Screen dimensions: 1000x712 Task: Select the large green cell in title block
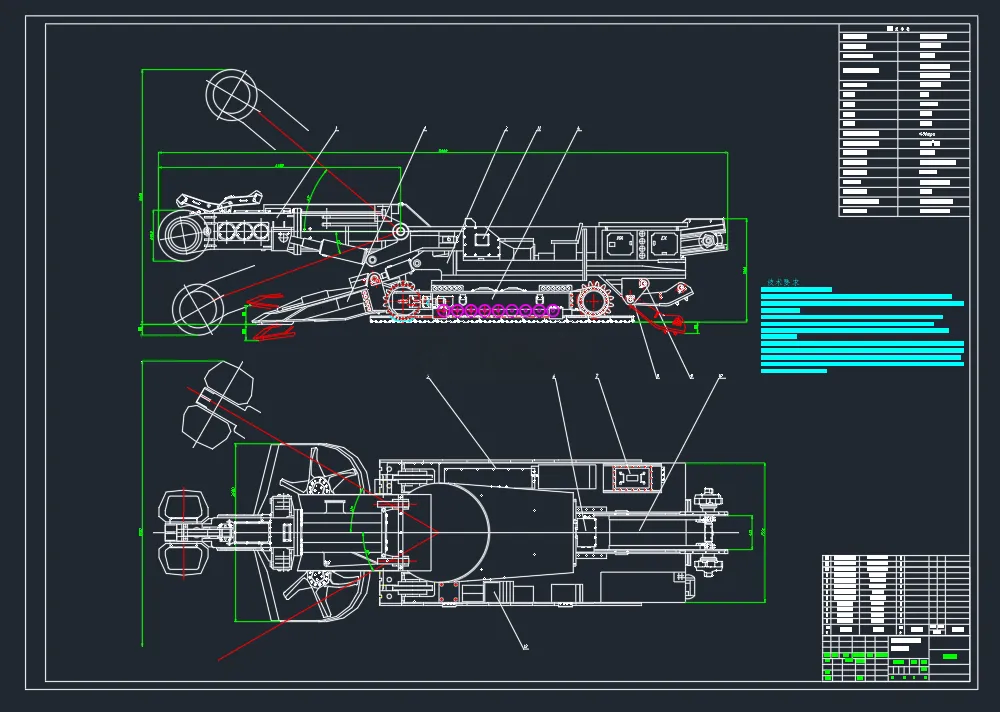click(x=950, y=656)
